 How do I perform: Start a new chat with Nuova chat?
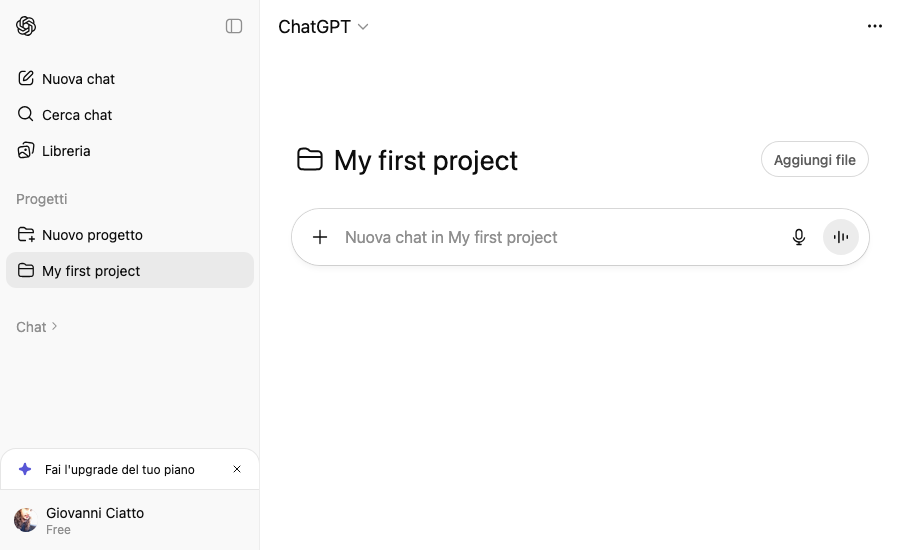[x=78, y=79]
